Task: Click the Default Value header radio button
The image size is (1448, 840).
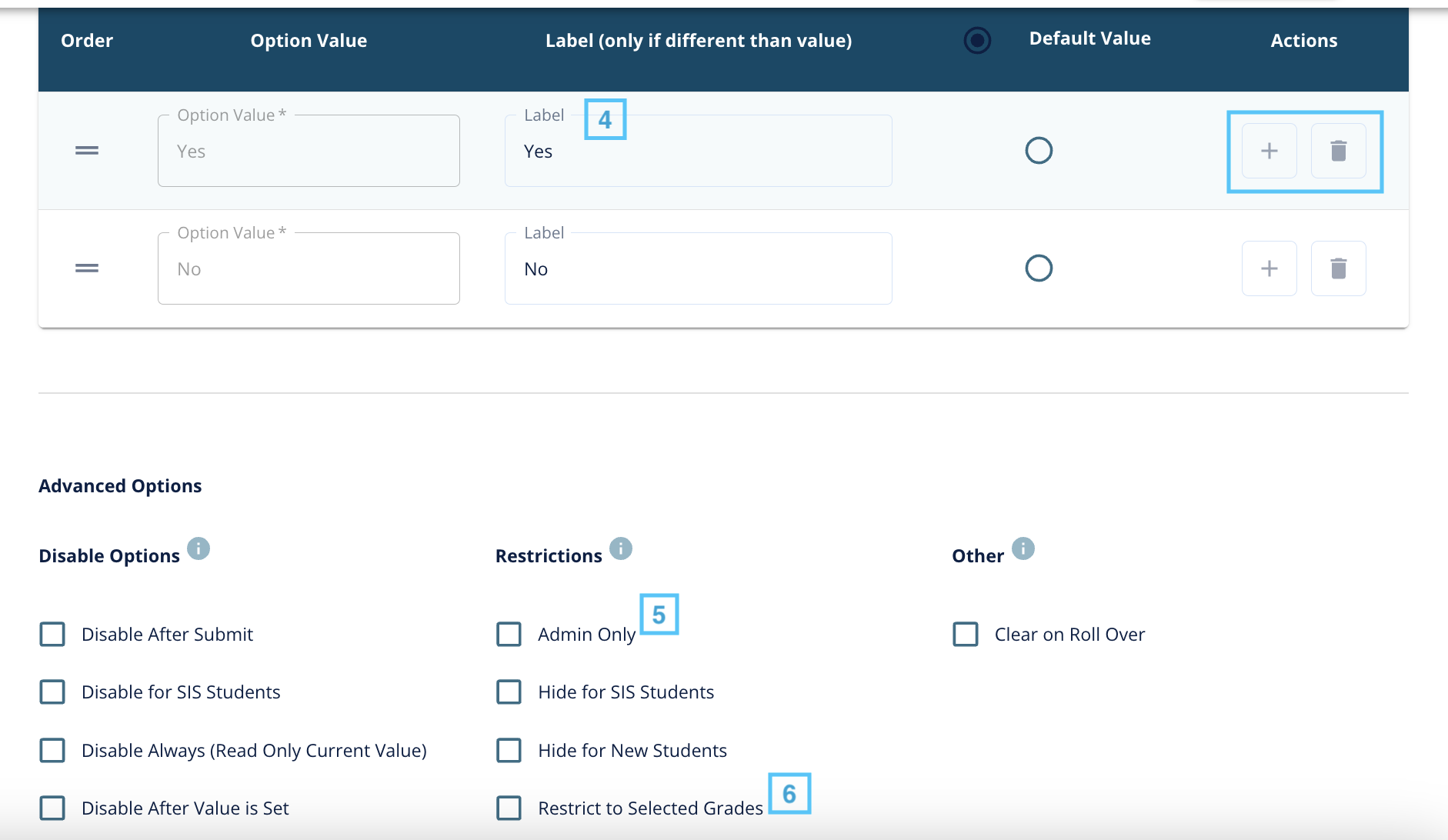Action: tap(977, 40)
